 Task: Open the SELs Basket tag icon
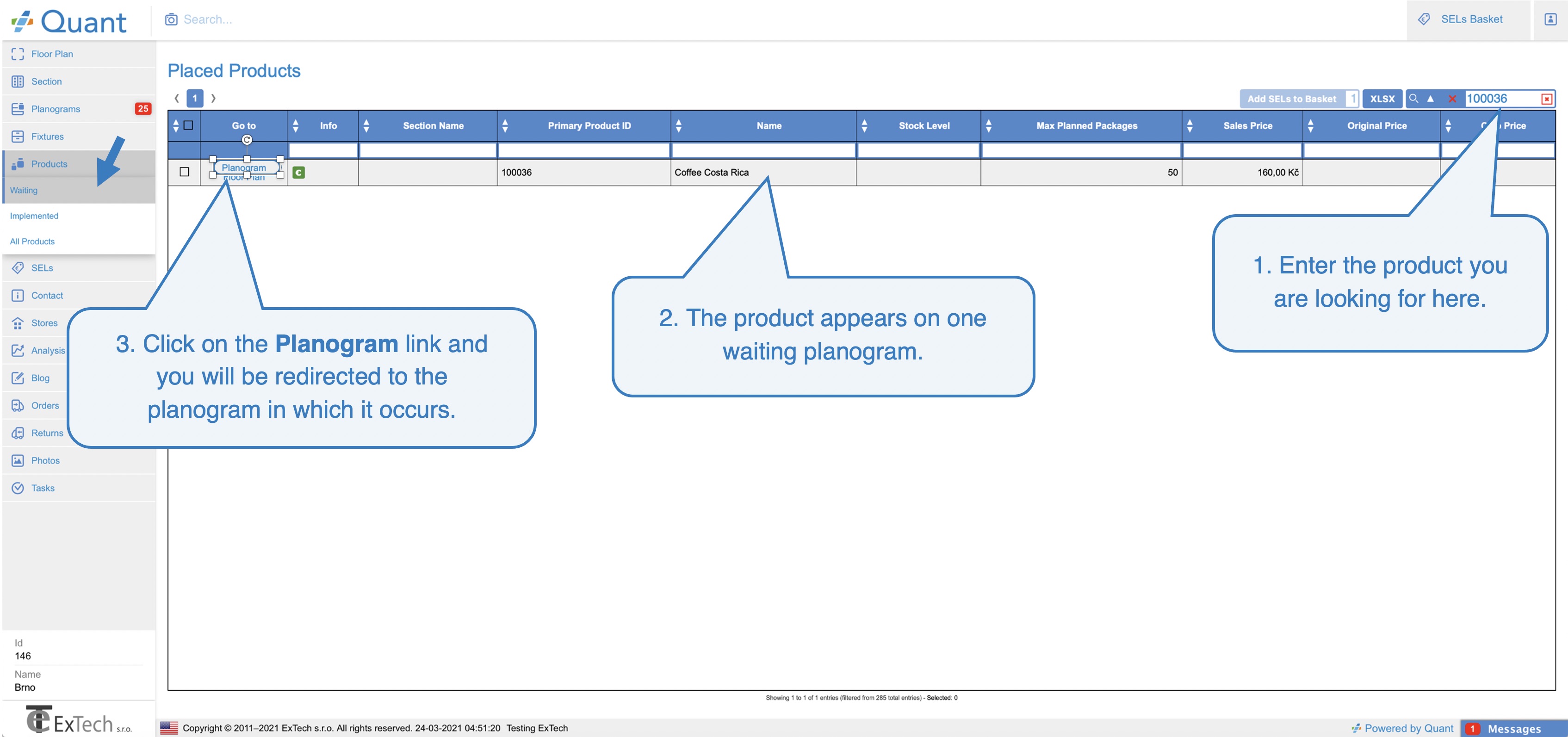coord(1424,19)
